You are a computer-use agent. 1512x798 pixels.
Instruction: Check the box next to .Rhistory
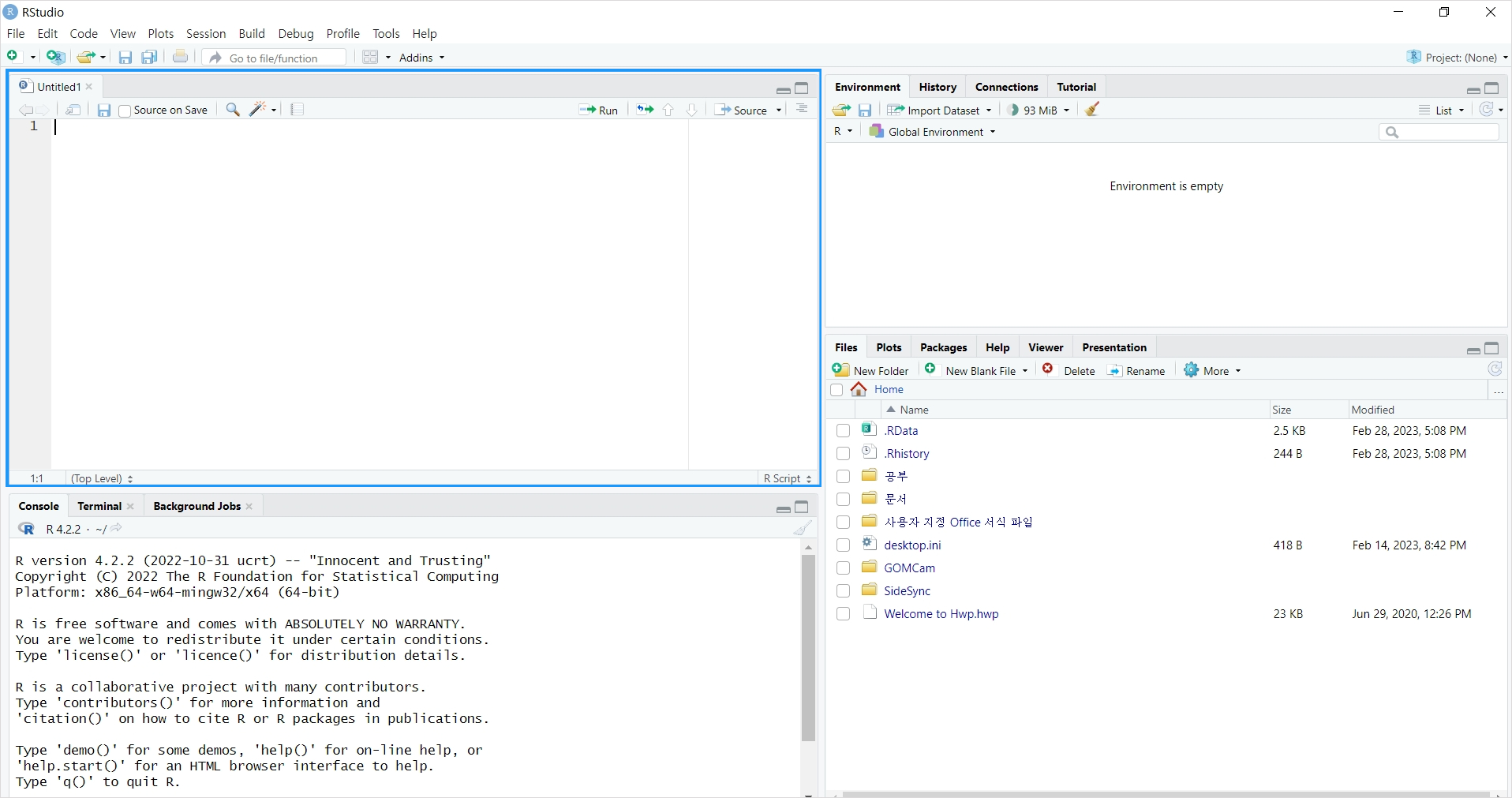pyautogui.click(x=843, y=454)
